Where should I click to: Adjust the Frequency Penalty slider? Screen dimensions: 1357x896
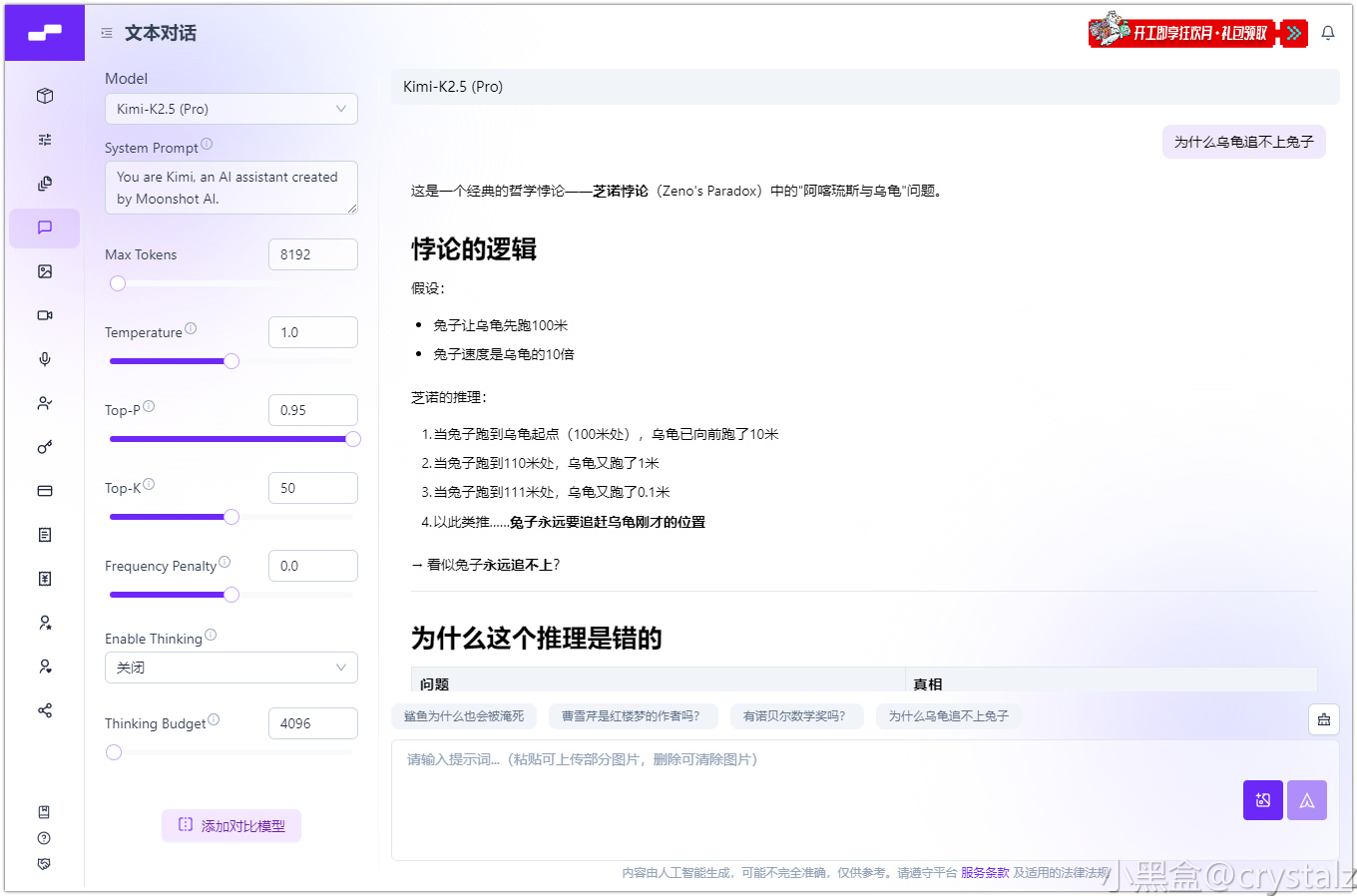pyautogui.click(x=231, y=595)
